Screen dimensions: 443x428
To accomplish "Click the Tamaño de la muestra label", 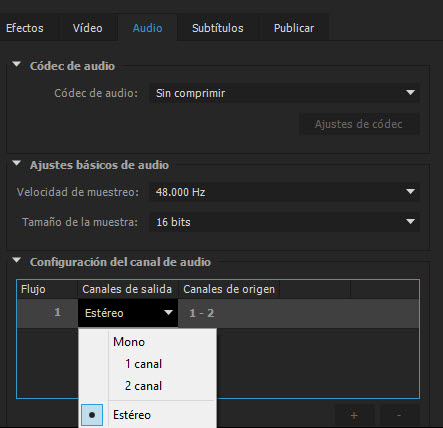I will pos(80,222).
